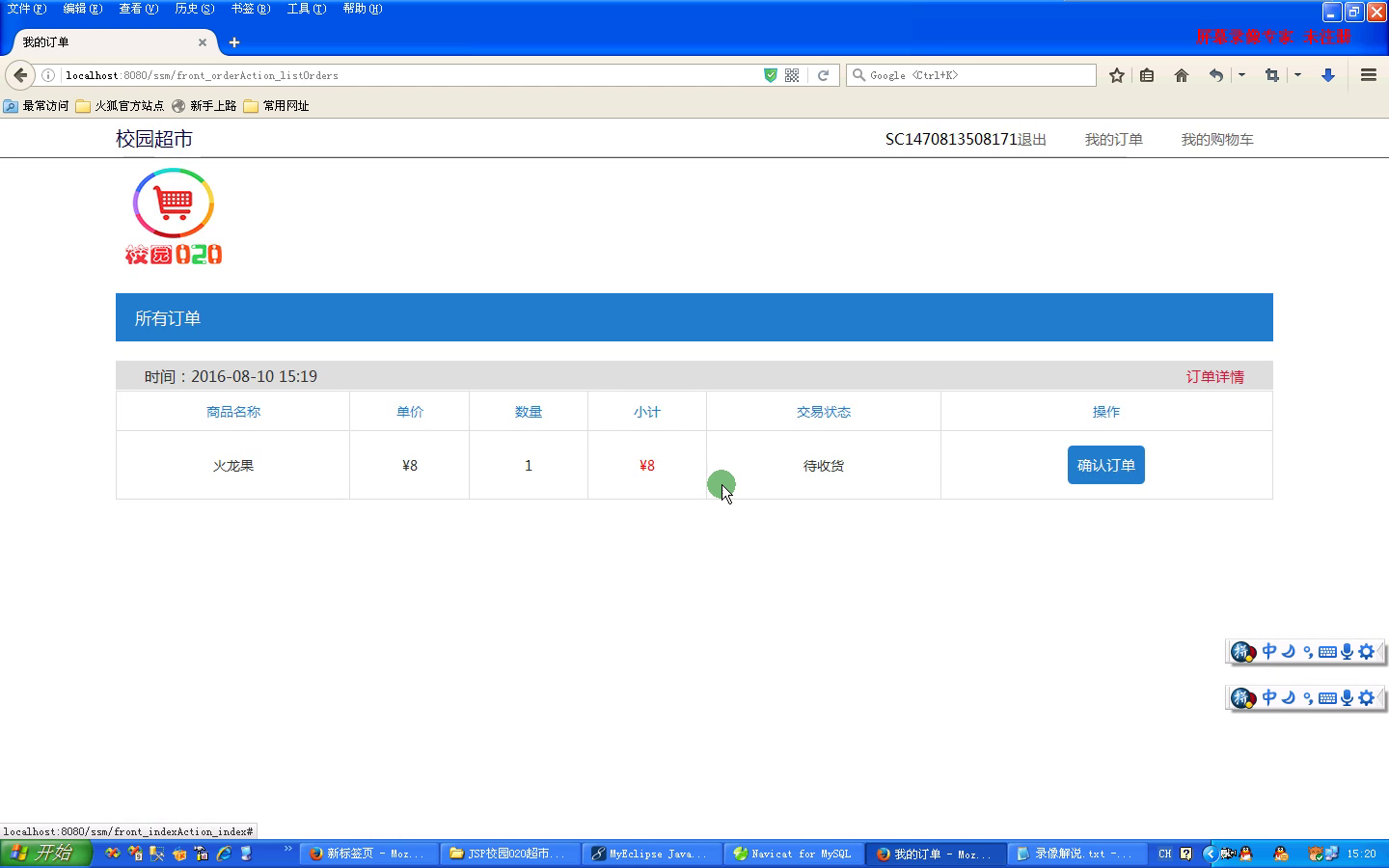Screen dimensions: 1389x868
Task: Click the 退出 logout link
Action: [1032, 140]
